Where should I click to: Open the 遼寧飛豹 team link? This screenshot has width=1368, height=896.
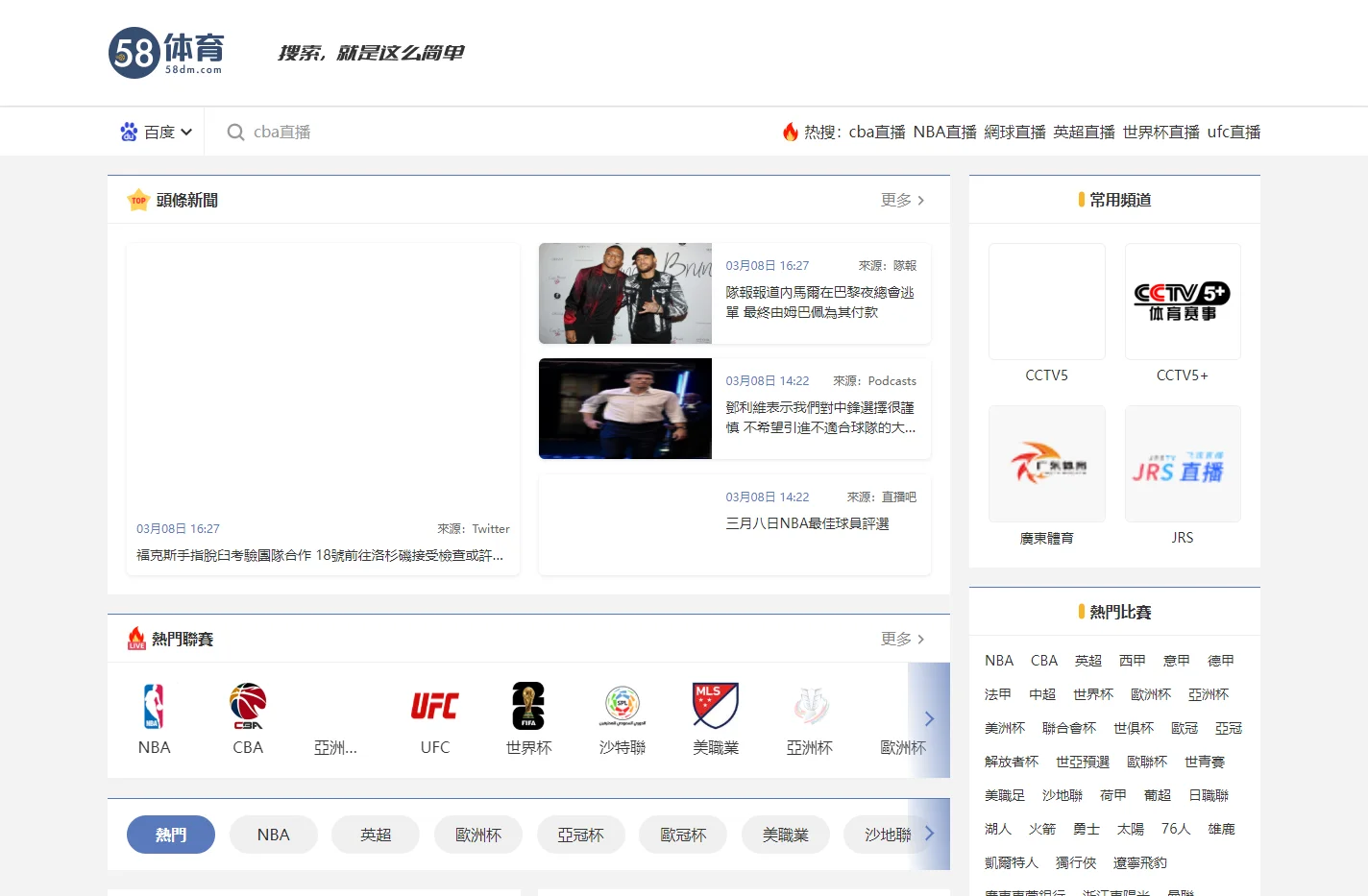1140,862
